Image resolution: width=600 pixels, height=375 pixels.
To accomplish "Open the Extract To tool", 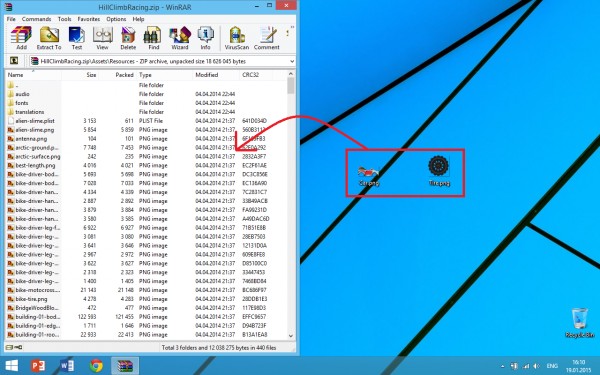I will coord(49,38).
